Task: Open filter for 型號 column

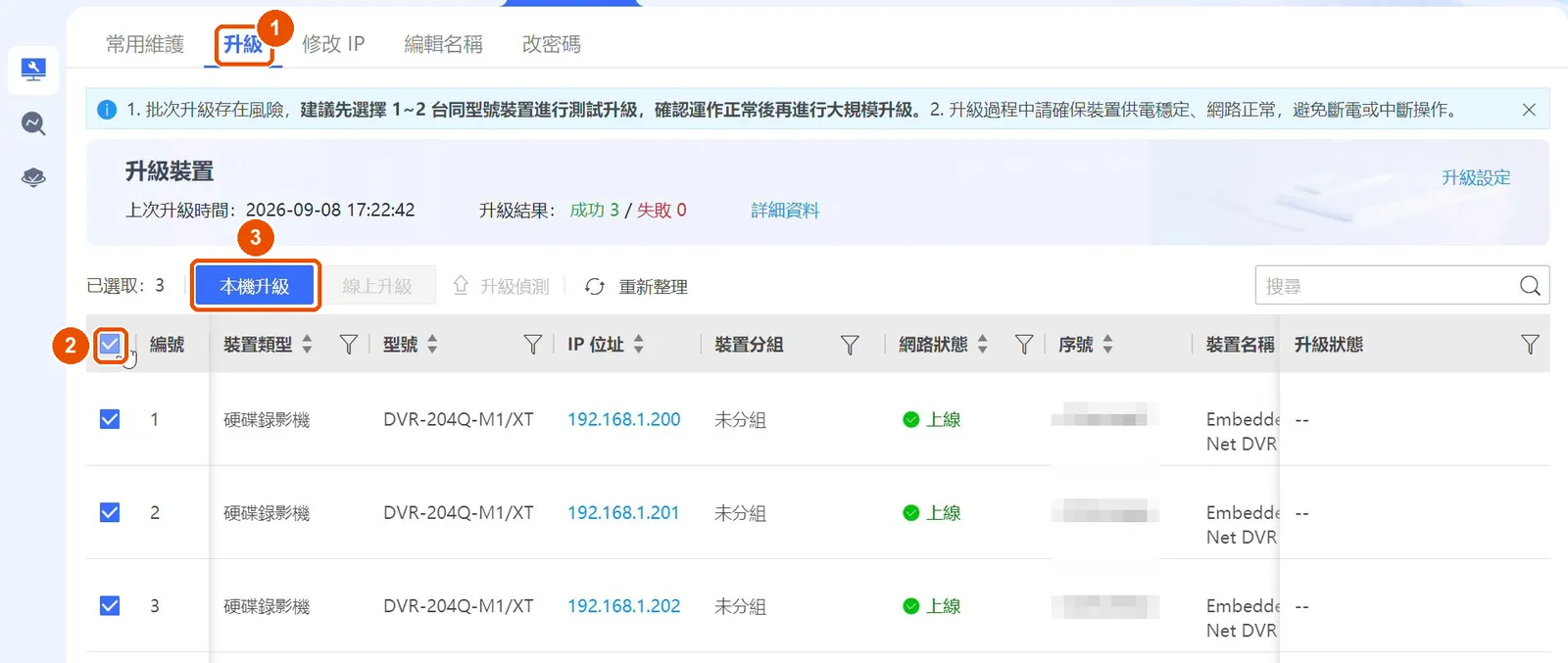Action: [532, 345]
